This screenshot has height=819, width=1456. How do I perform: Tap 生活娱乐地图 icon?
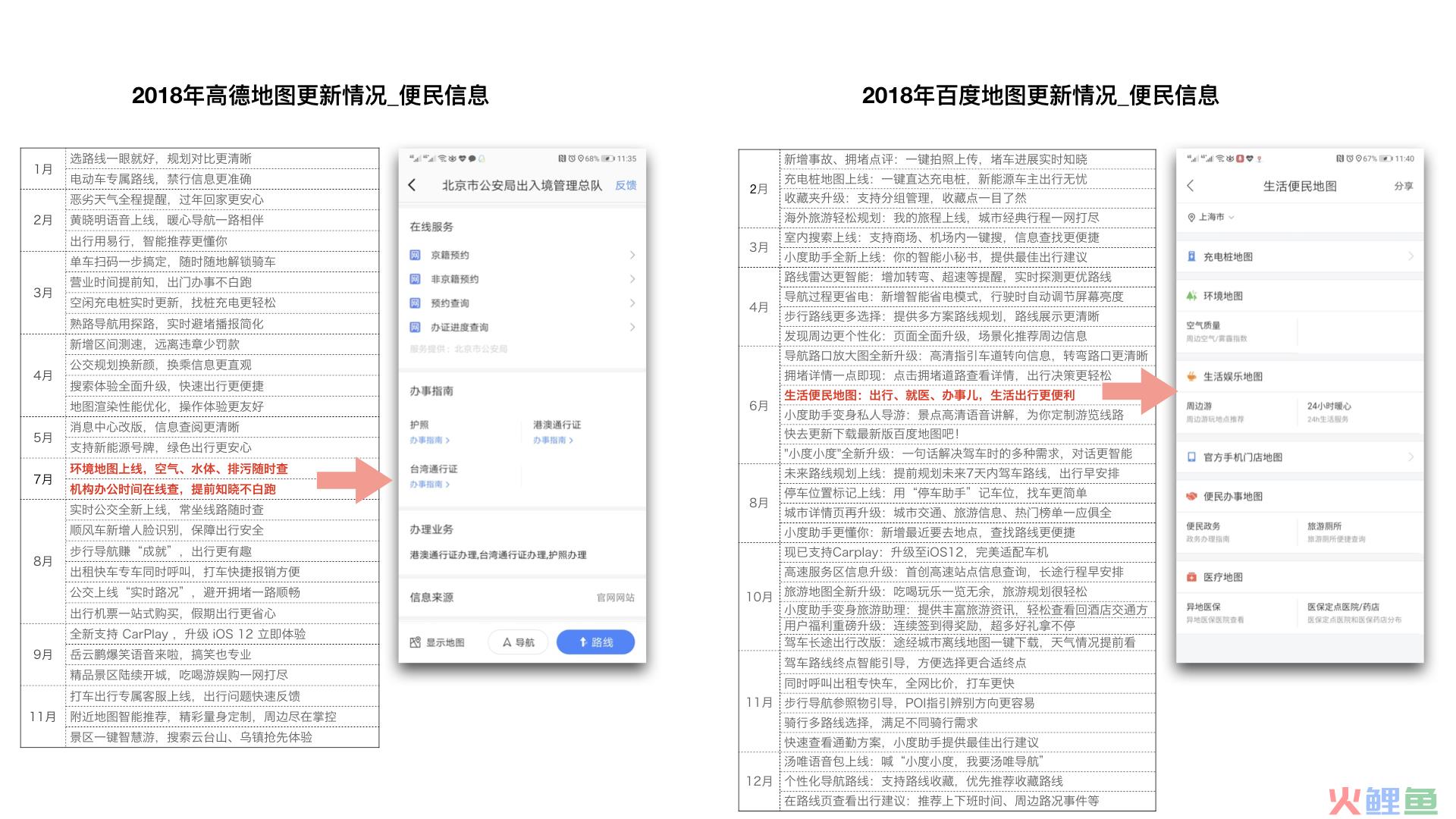pos(1191,376)
